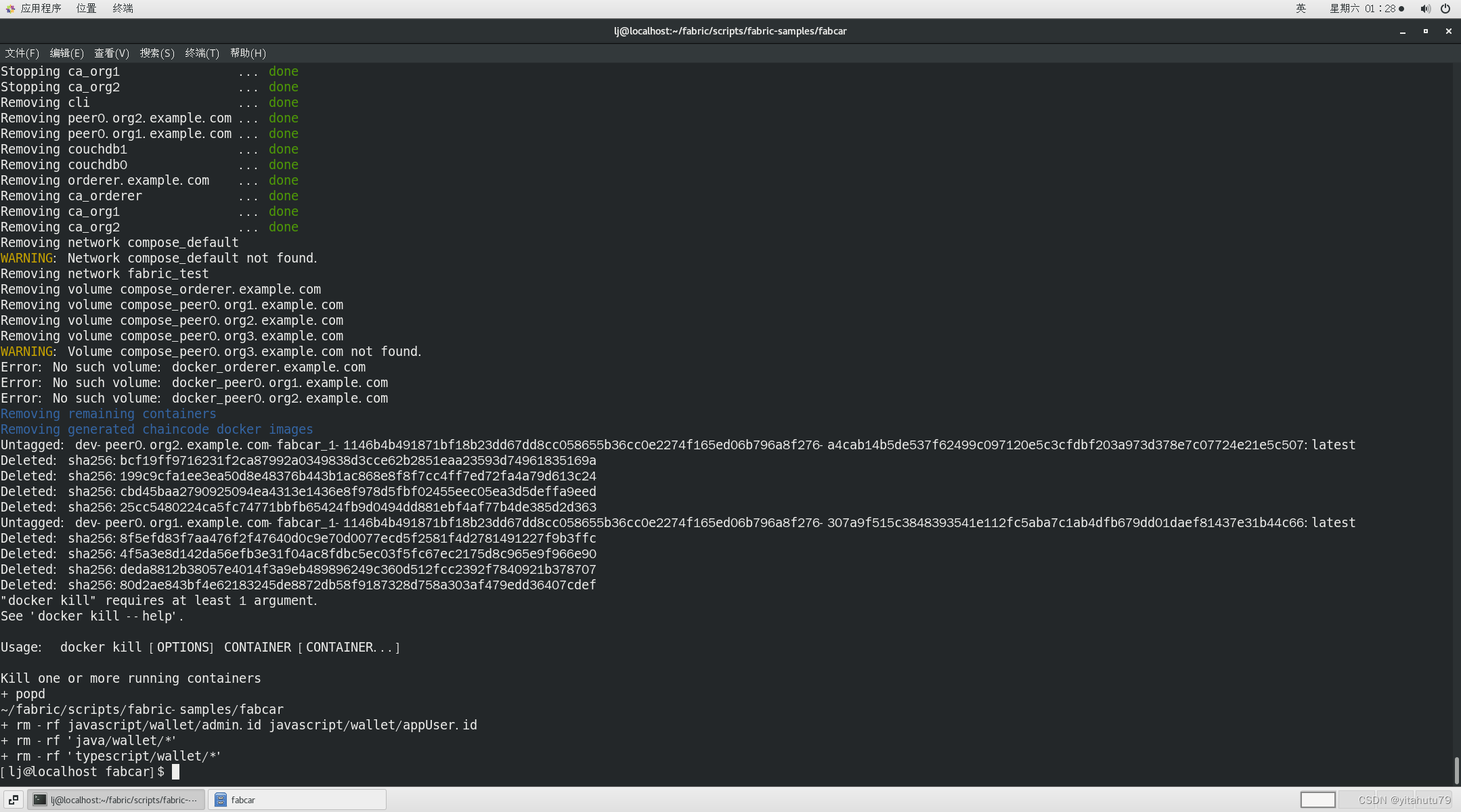Click the line "+ rm -rf 'typescript/wallet/*'"
Image resolution: width=1461 pixels, height=812 pixels.
click(x=110, y=756)
